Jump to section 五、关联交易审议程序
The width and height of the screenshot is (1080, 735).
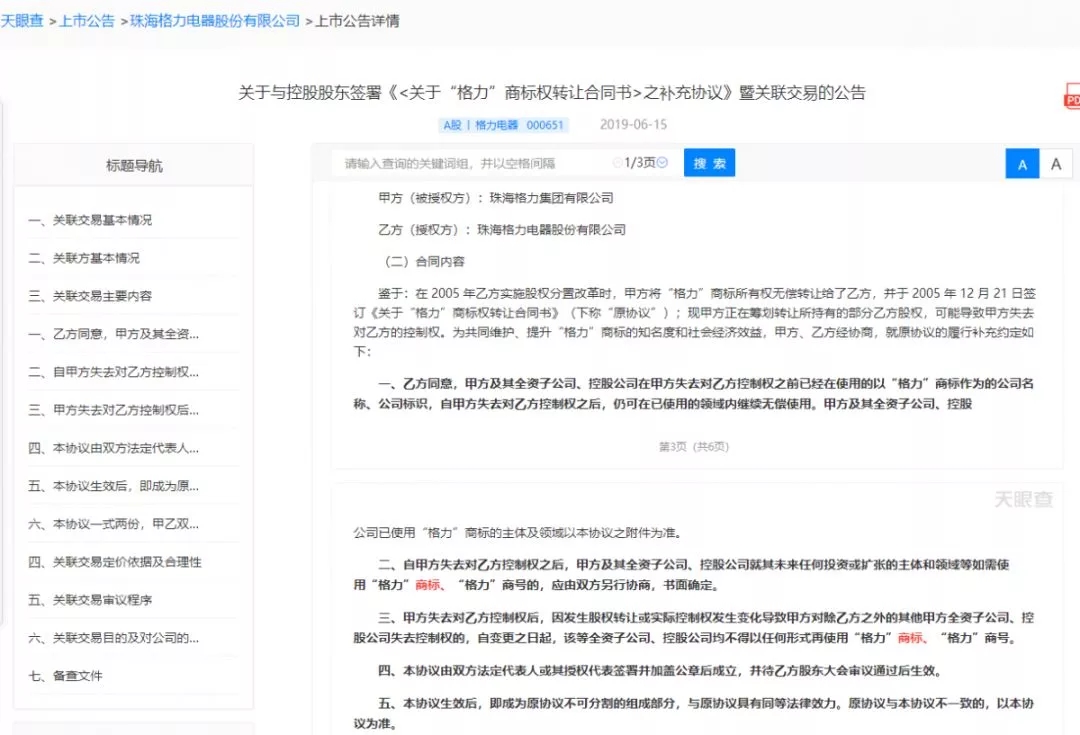point(90,599)
